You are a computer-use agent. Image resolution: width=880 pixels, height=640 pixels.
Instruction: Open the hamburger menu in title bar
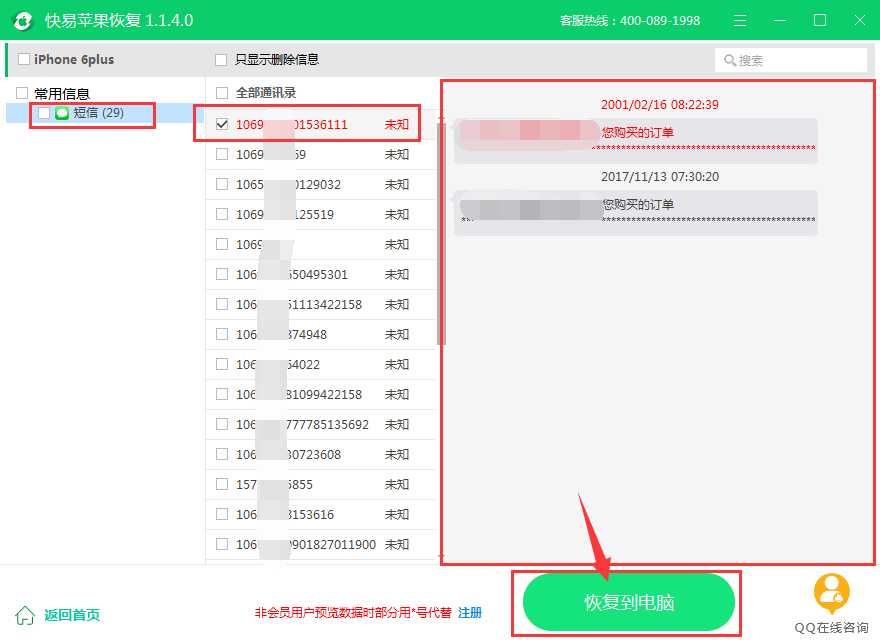740,20
